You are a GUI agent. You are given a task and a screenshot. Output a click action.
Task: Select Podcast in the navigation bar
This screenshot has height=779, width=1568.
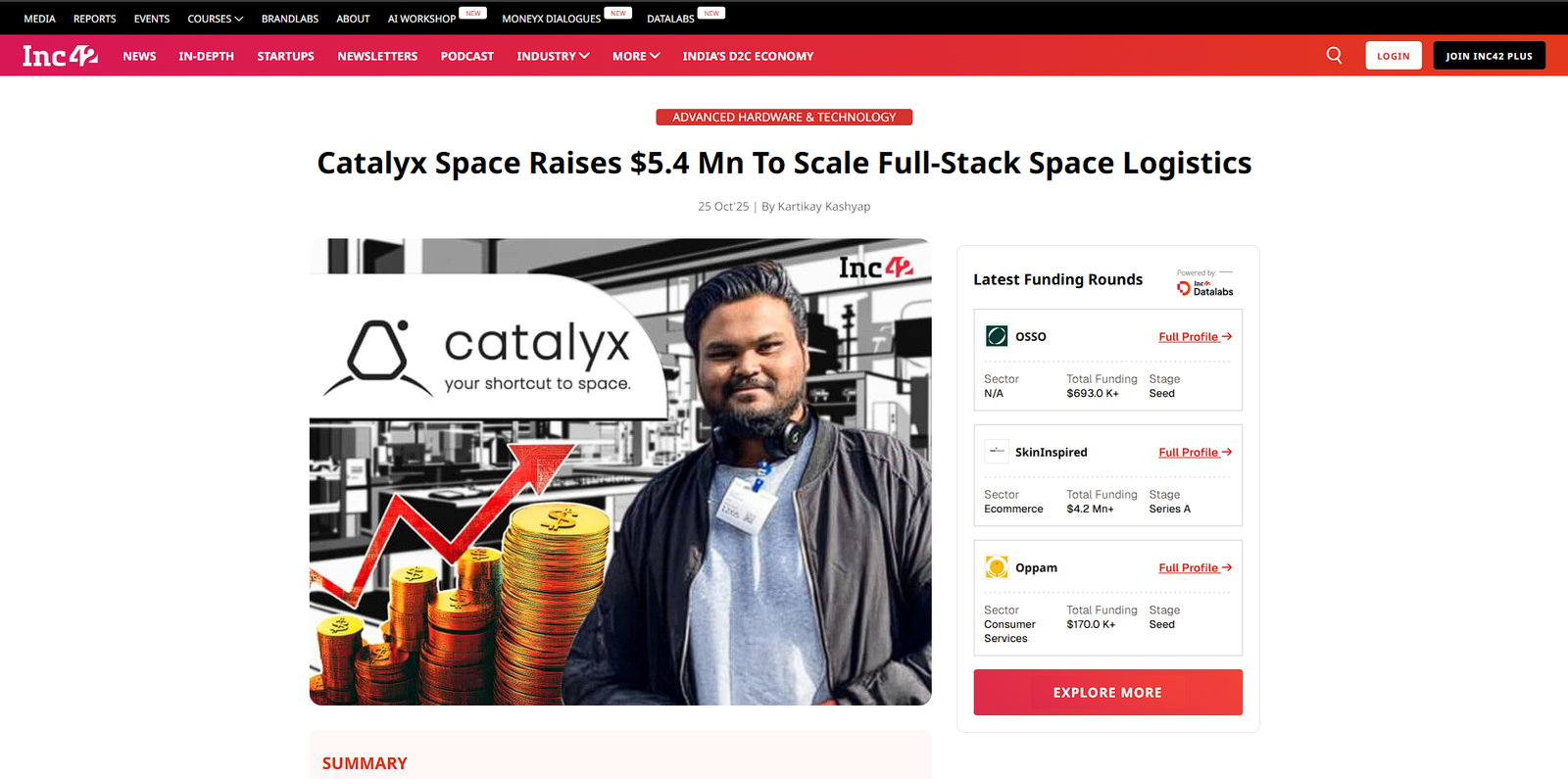(x=466, y=56)
